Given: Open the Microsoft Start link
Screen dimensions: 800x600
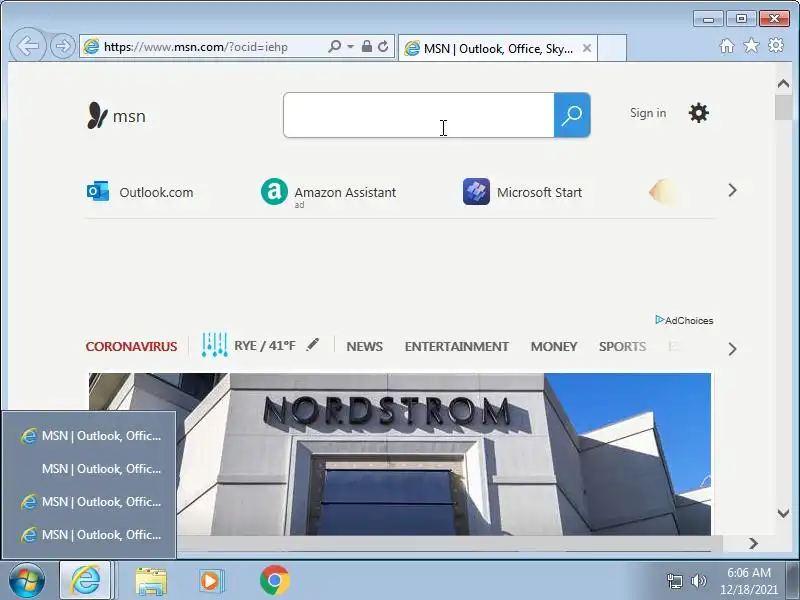Looking at the screenshot, I should [539, 192].
